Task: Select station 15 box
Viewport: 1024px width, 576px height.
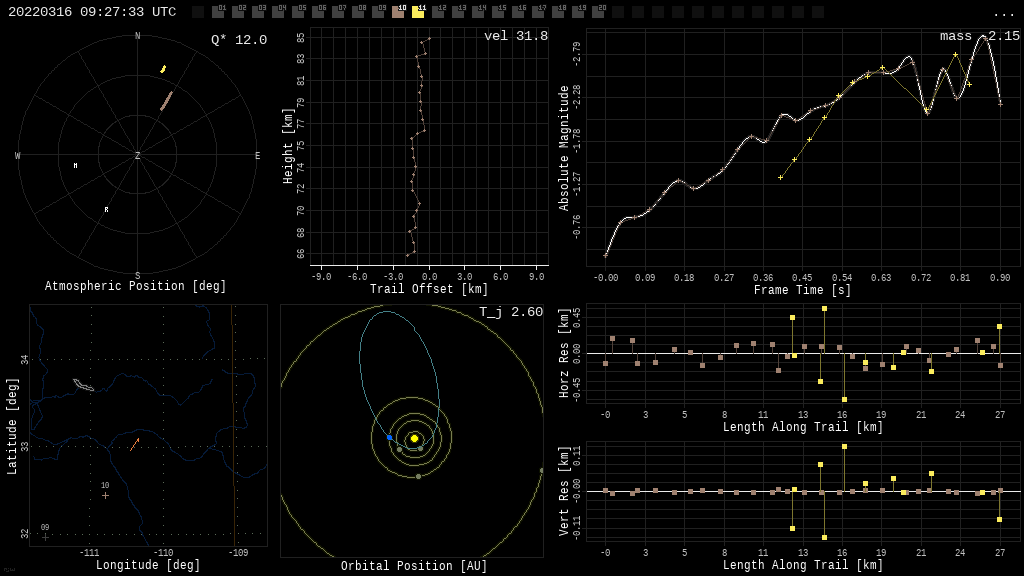Action: tap(498, 12)
